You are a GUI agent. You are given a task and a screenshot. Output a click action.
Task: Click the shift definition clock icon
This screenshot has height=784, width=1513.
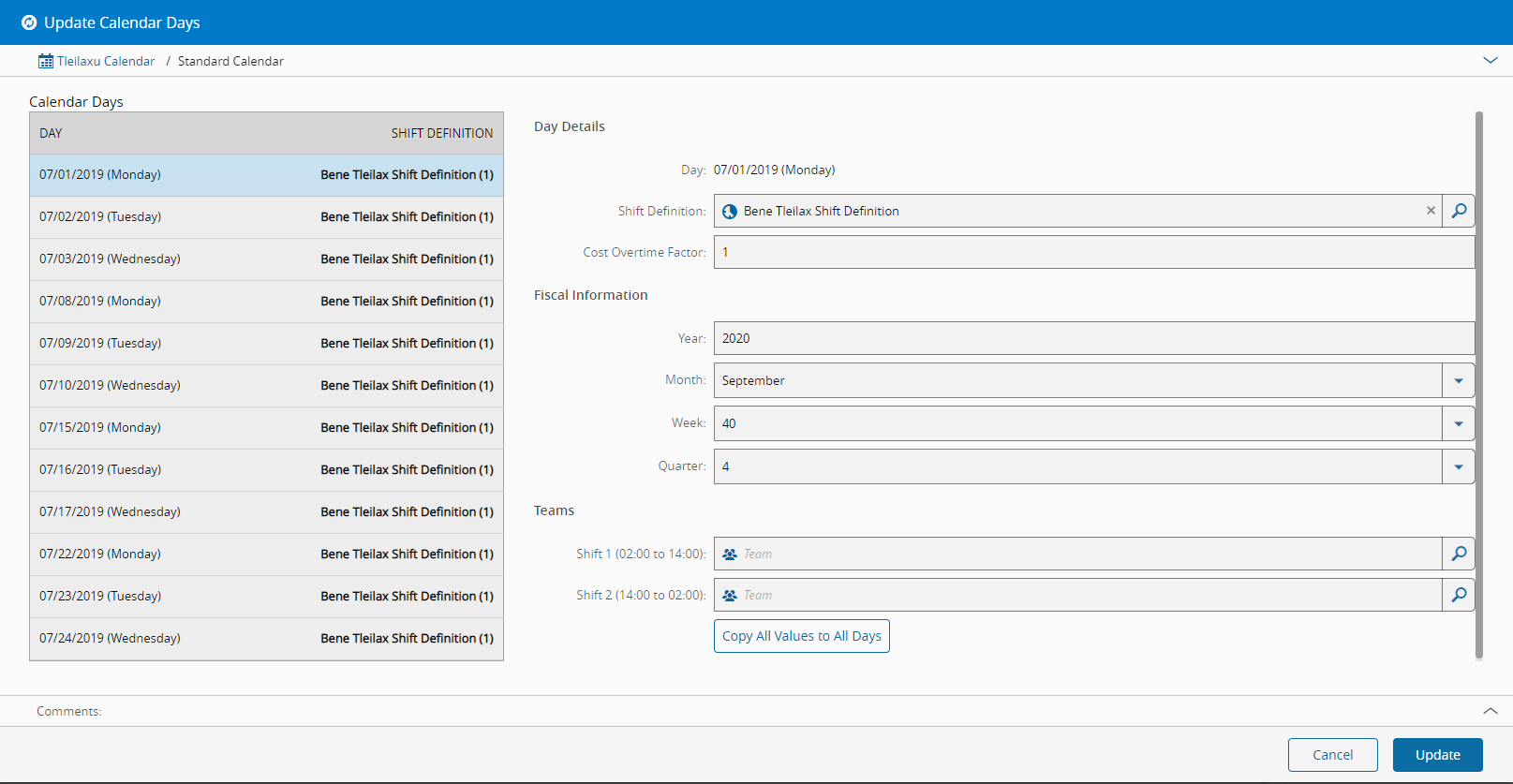730,212
